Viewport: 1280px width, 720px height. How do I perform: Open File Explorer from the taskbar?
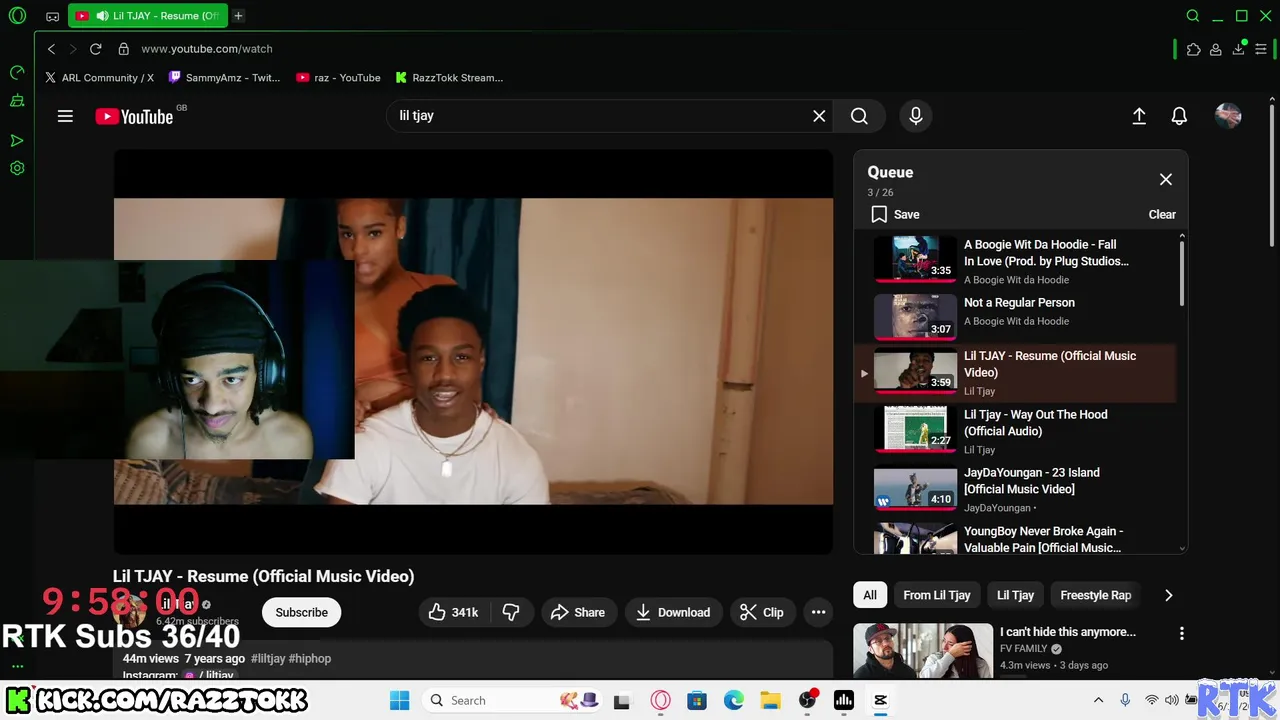(770, 700)
